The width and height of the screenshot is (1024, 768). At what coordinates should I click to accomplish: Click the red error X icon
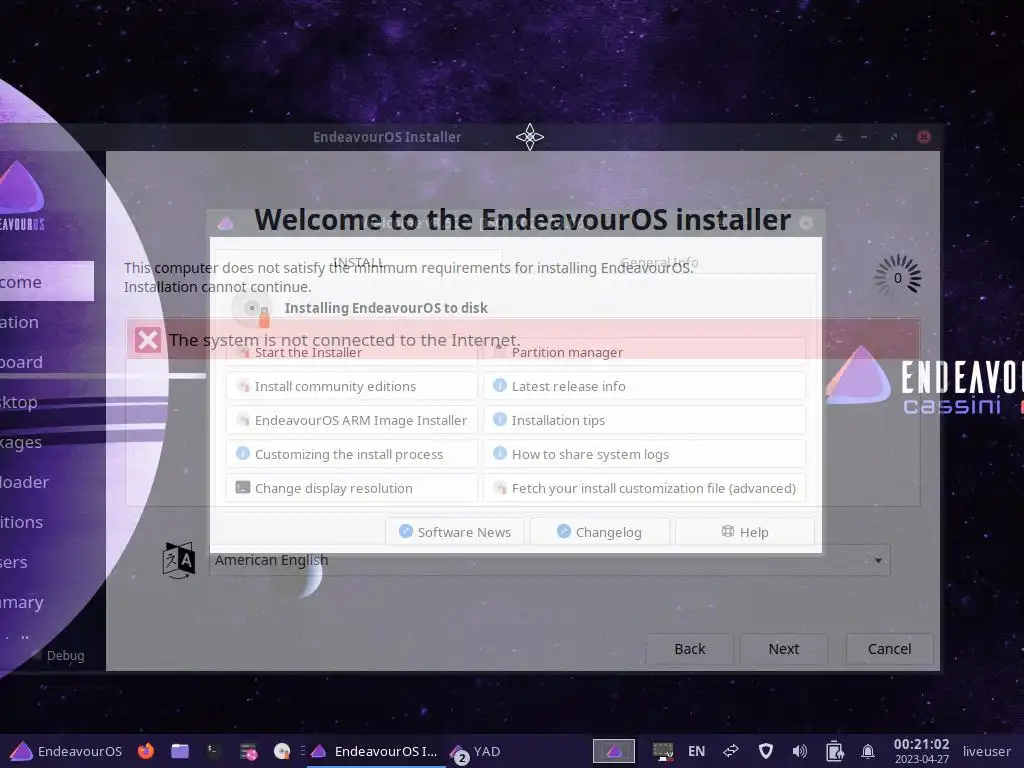148,340
